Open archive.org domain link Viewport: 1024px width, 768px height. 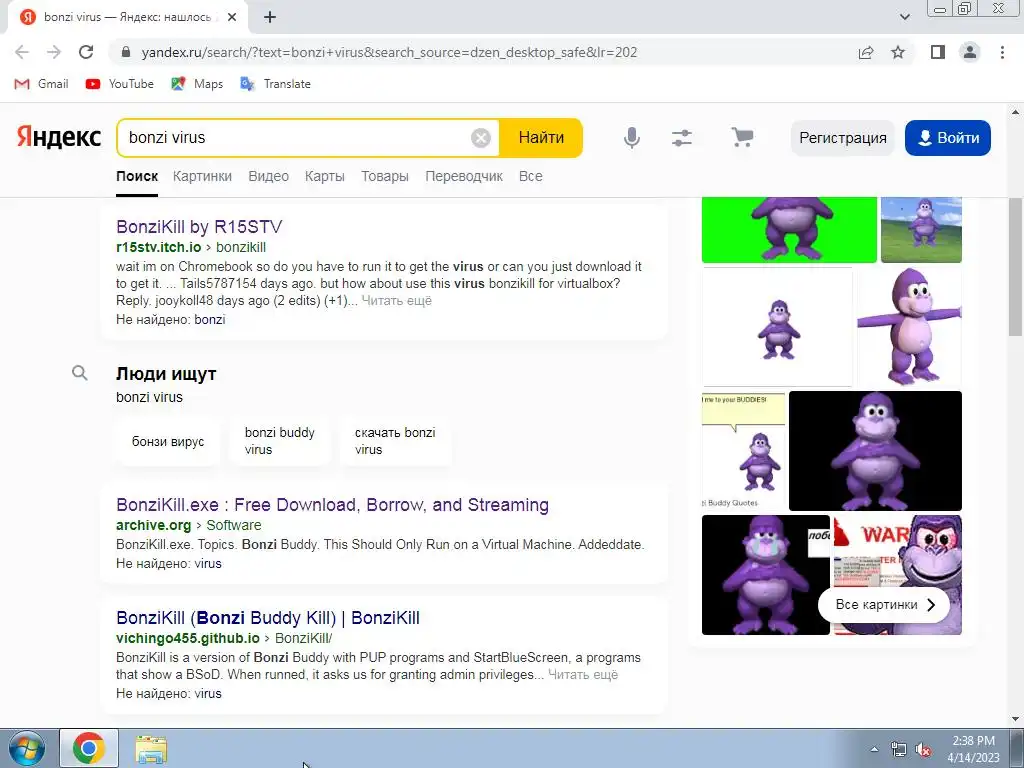153,525
